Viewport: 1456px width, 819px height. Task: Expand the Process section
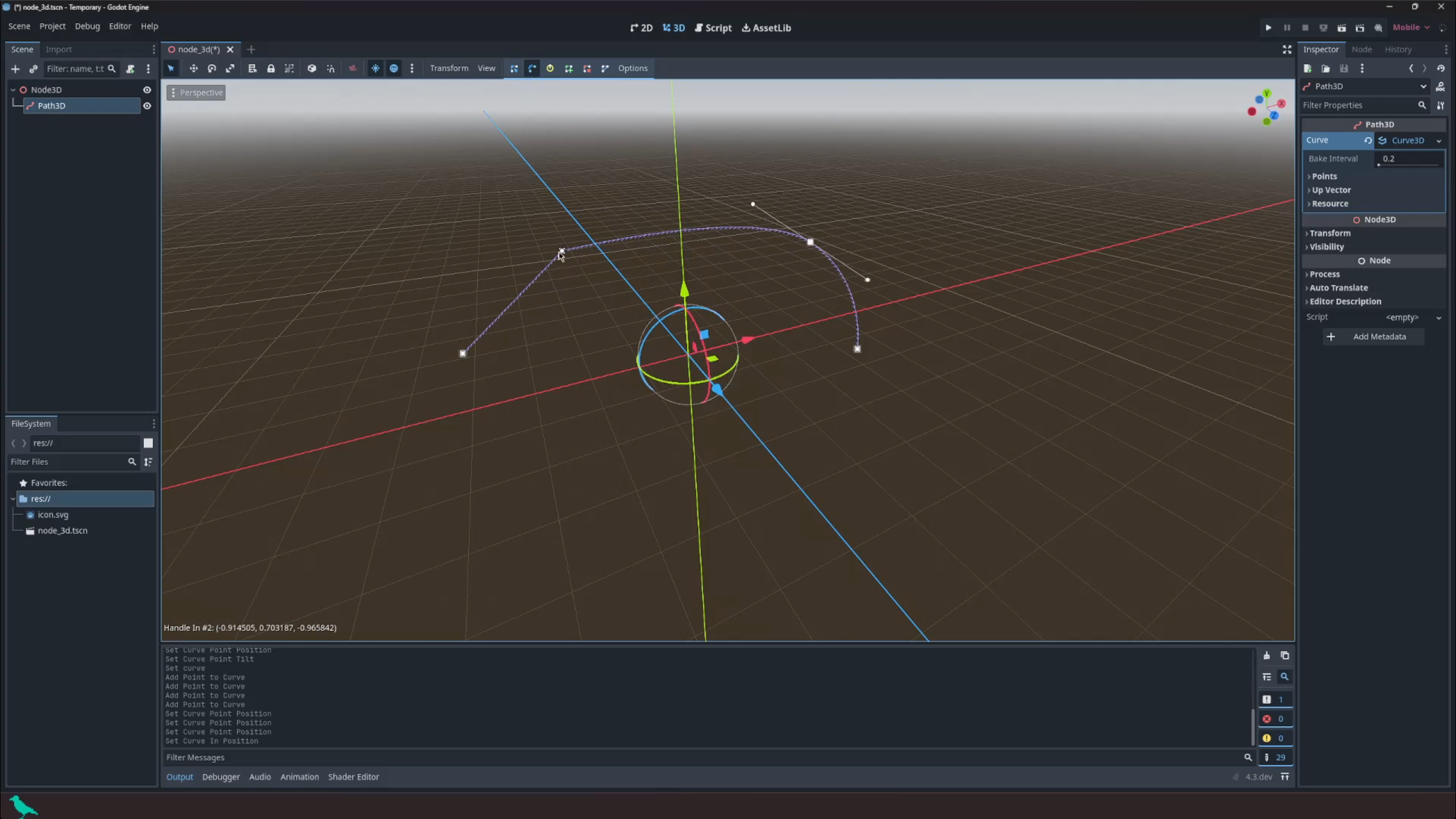[x=1323, y=274]
